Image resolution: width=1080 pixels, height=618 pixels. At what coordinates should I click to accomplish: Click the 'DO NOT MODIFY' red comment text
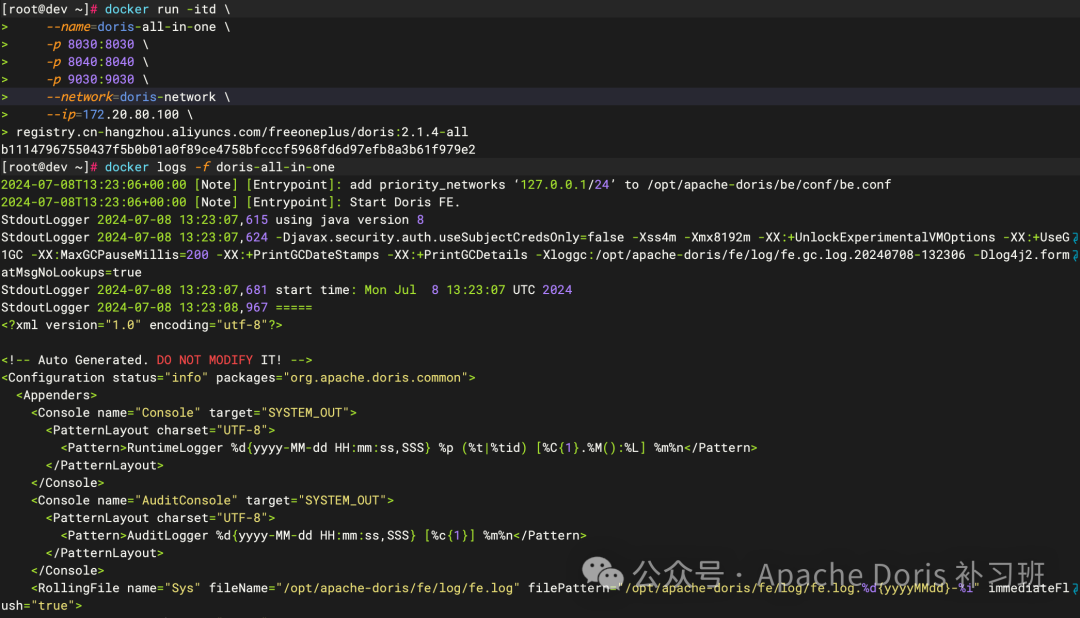point(205,360)
